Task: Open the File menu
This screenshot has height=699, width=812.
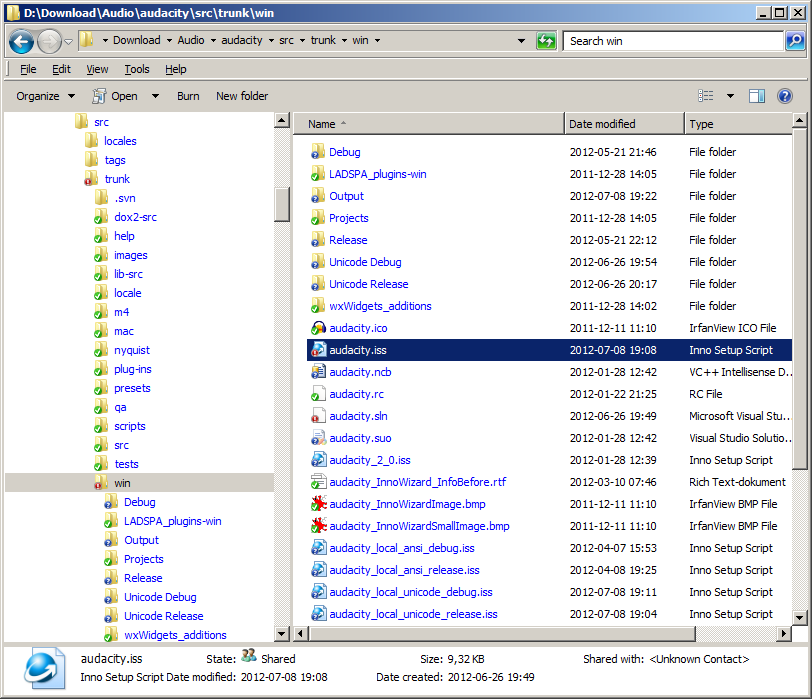Action: tap(28, 69)
